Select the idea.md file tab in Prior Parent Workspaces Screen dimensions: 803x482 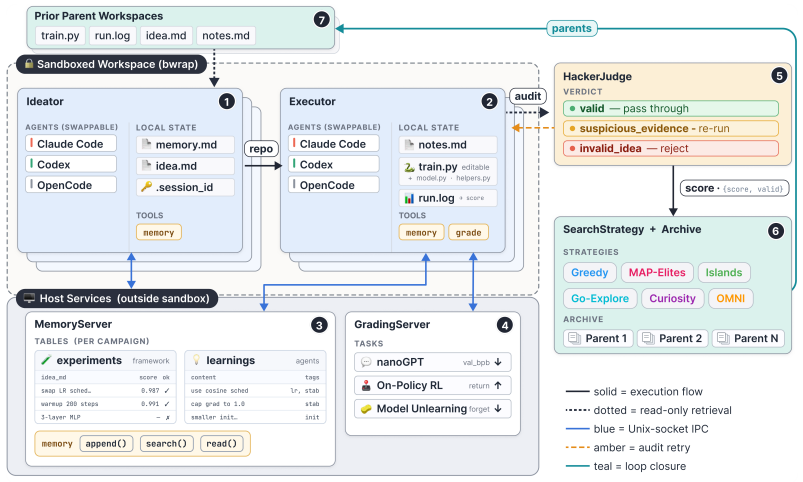click(x=166, y=35)
